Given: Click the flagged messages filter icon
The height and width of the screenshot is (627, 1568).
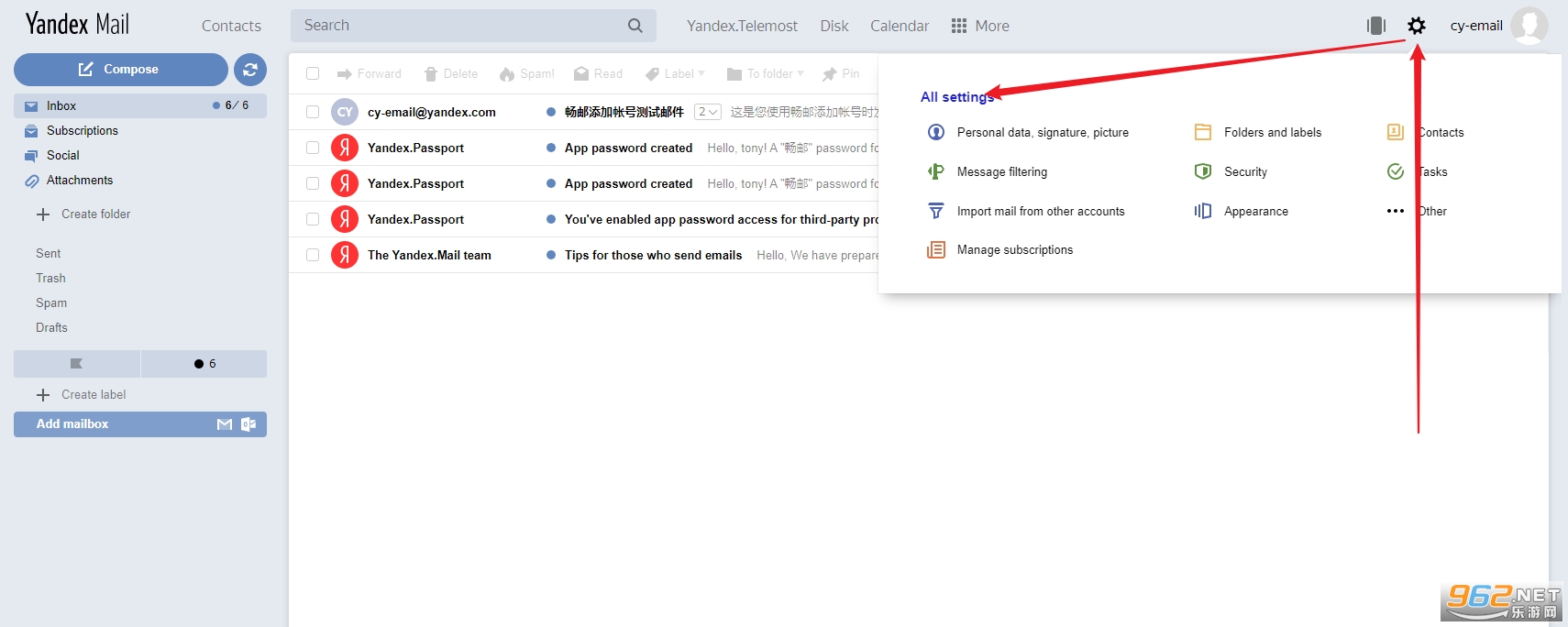Looking at the screenshot, I should [x=77, y=364].
